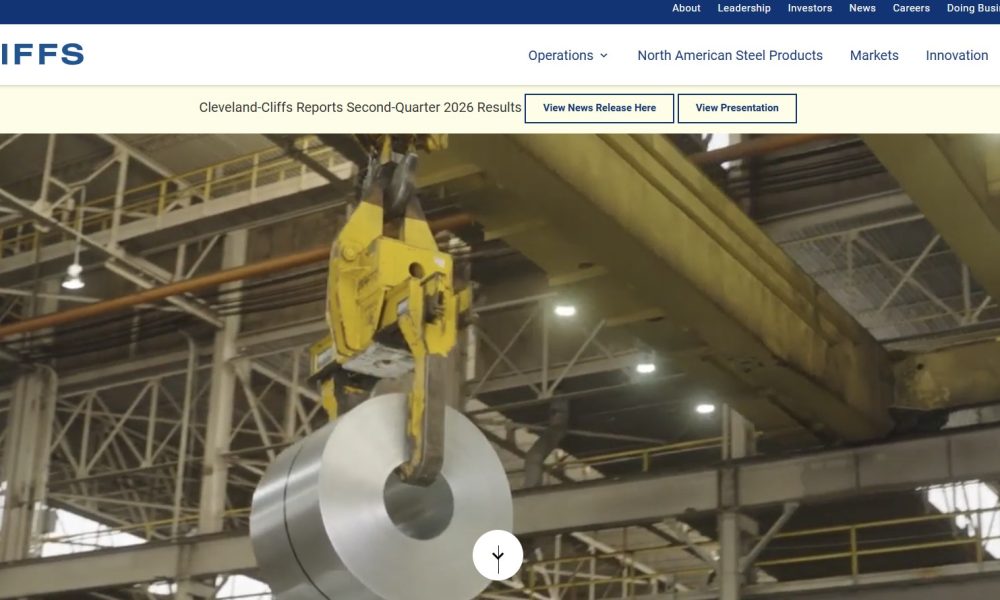Visit the Careers page
The width and height of the screenshot is (1000, 600).
click(x=911, y=8)
